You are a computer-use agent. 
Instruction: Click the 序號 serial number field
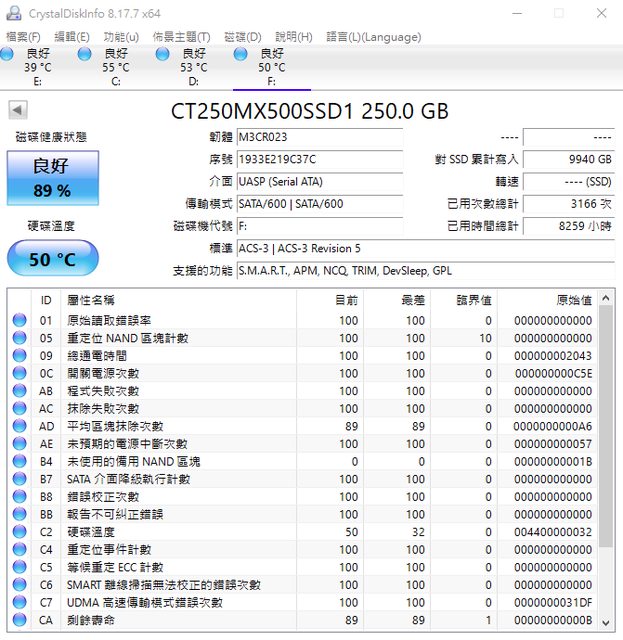[x=319, y=159]
